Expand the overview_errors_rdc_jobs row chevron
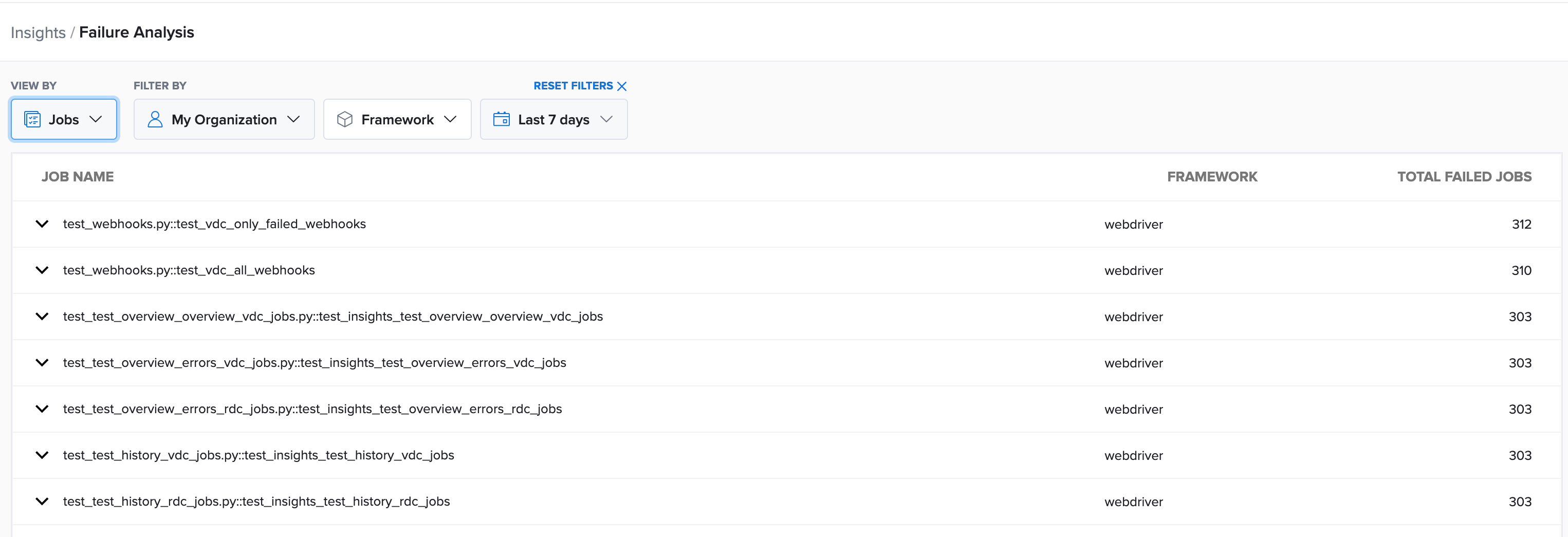This screenshot has width=1568, height=537. point(42,409)
